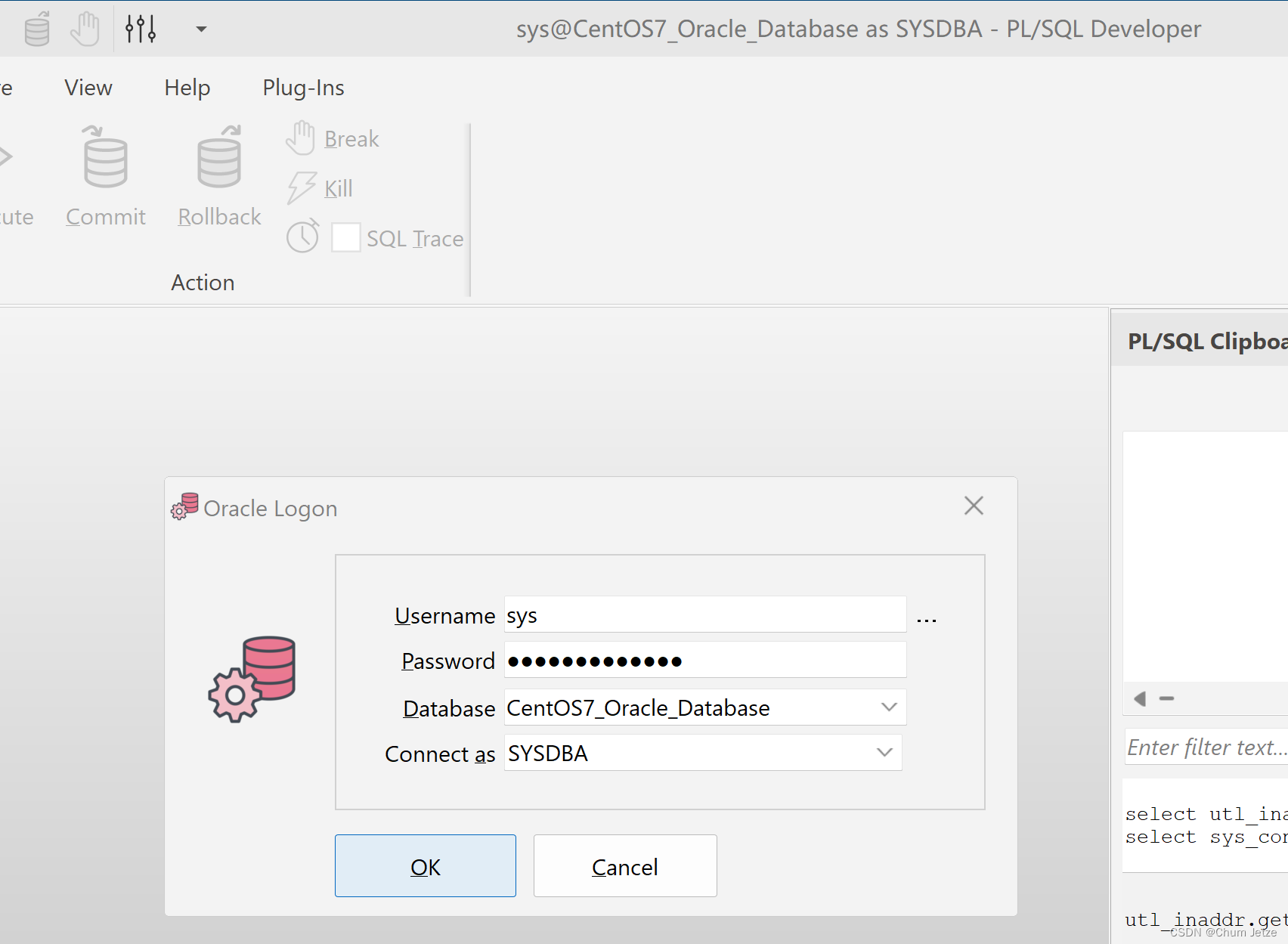Click the Enter filter text field in Clipboard panel
Viewport: 1288px width, 944px height.
coord(1206,747)
